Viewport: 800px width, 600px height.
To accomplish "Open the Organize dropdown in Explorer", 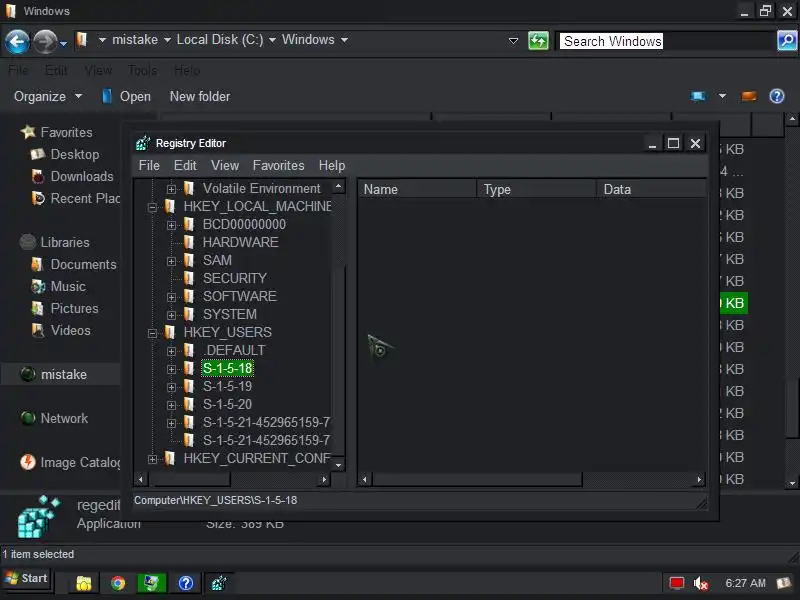I will (47, 96).
